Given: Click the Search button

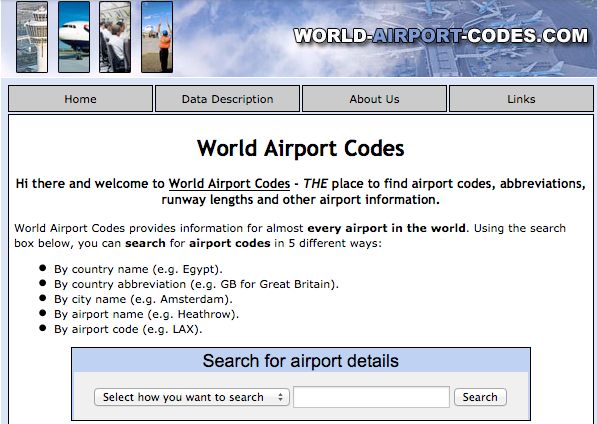Looking at the screenshot, I should click(x=480, y=397).
